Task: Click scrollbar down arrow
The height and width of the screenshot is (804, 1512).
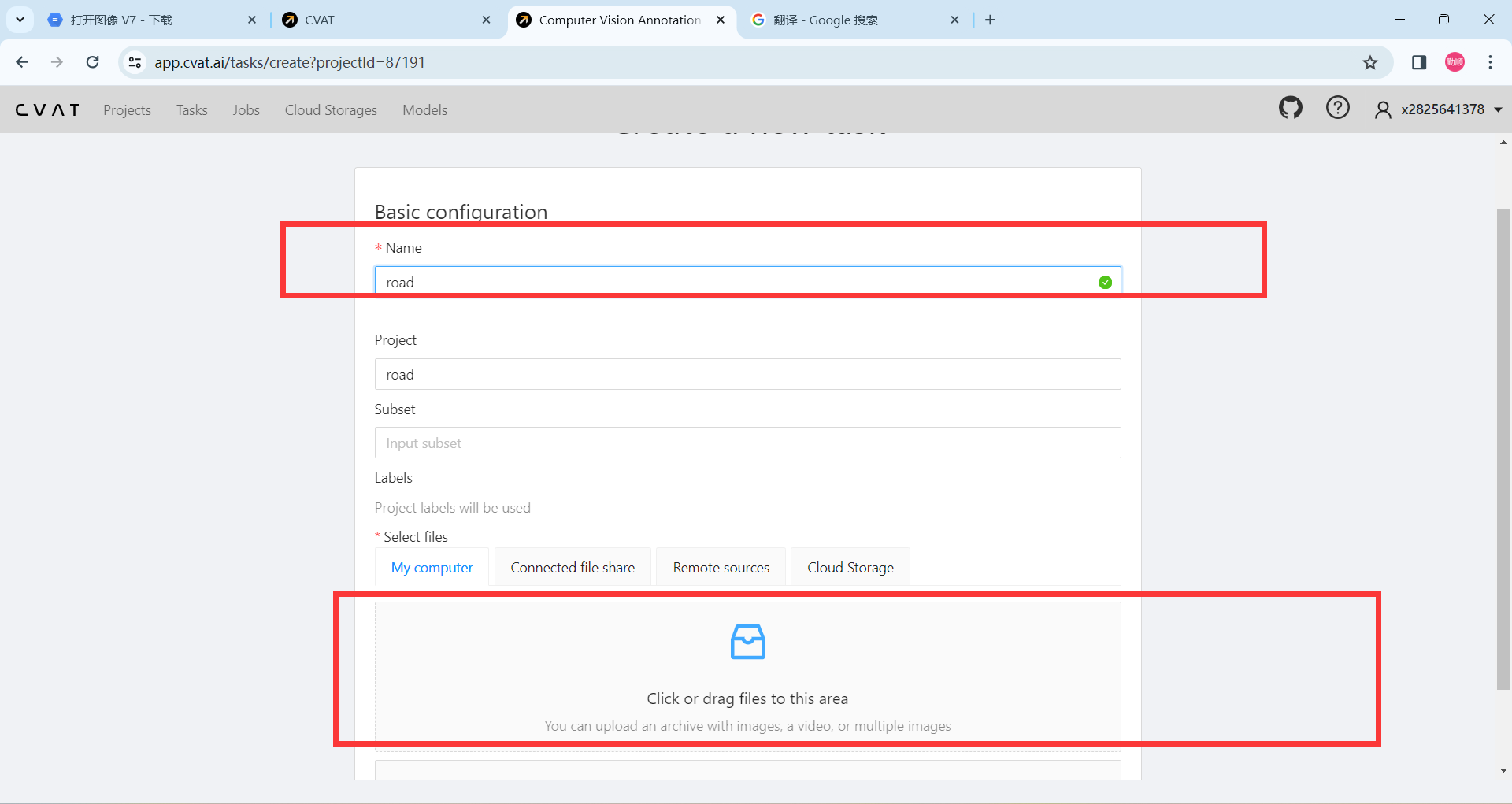Action: click(1503, 771)
